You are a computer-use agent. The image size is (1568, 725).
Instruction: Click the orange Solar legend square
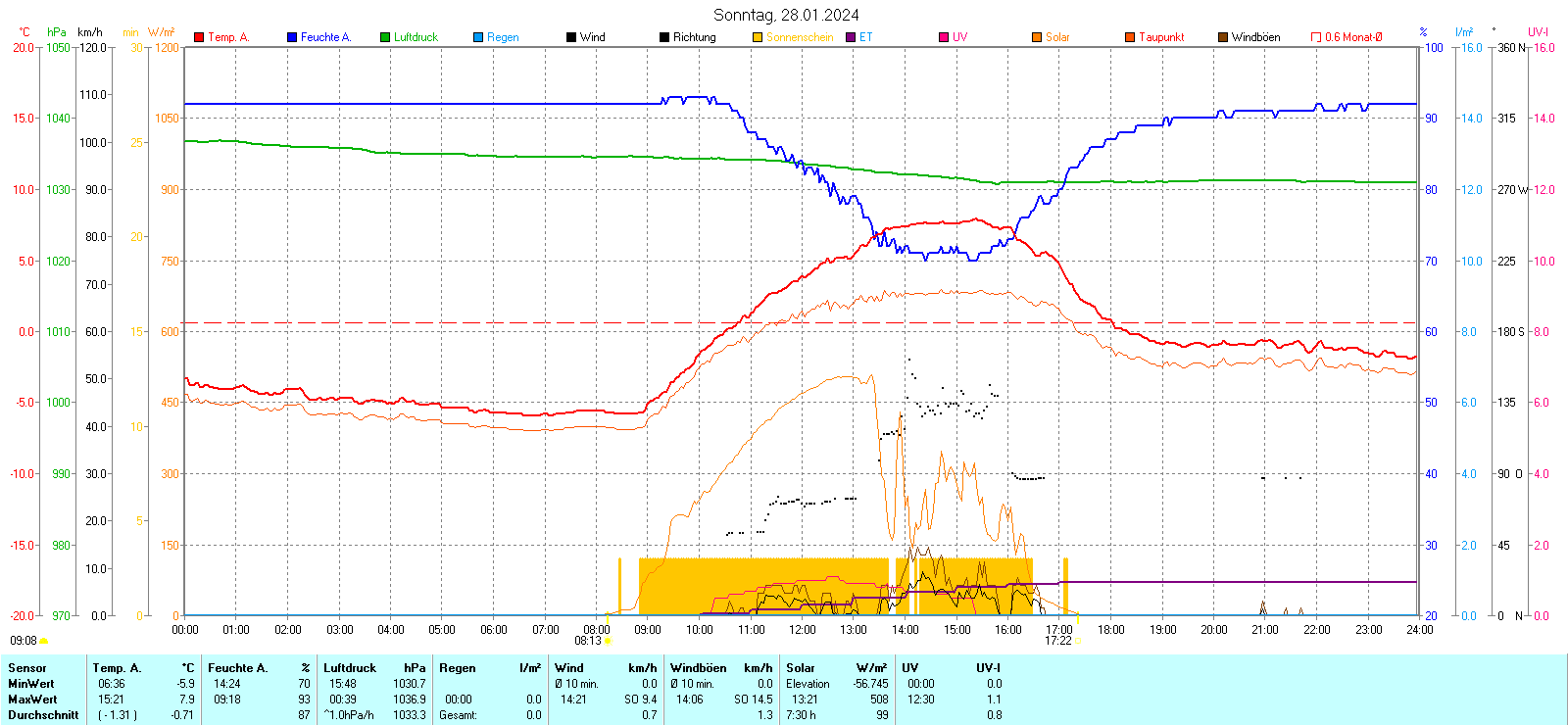pos(1037,37)
